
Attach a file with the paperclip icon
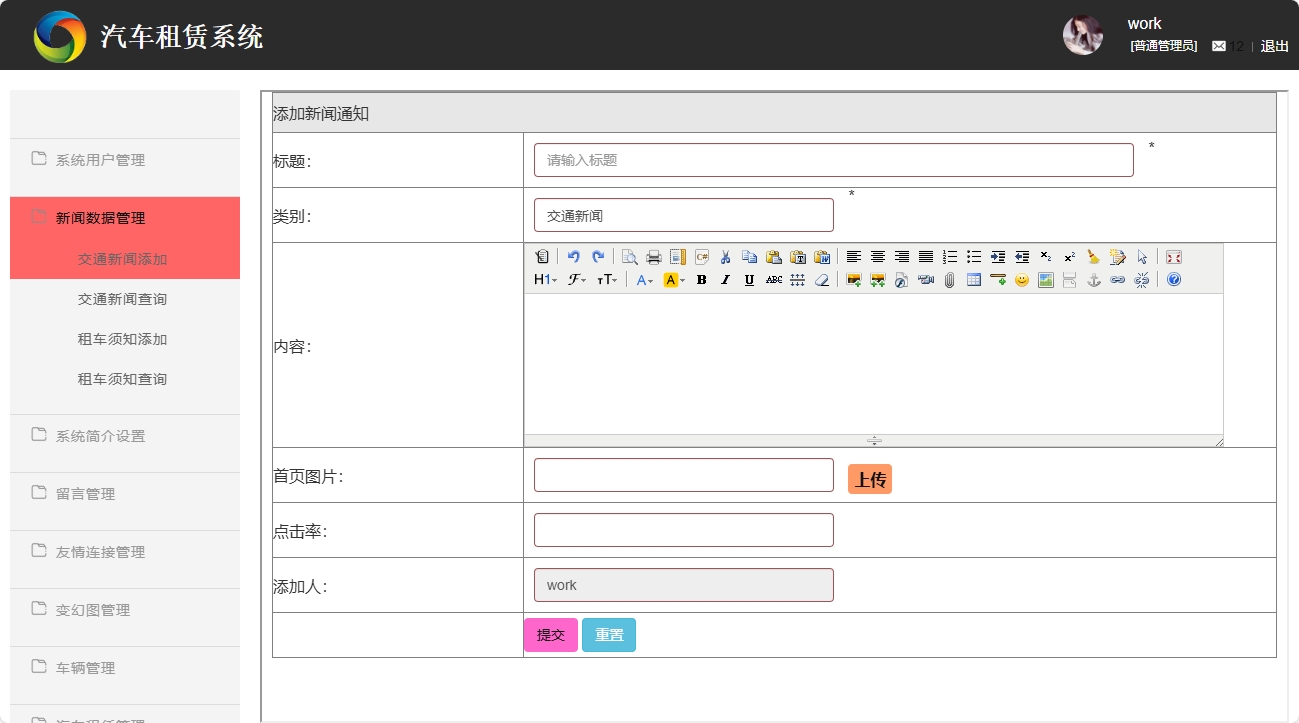click(947, 280)
